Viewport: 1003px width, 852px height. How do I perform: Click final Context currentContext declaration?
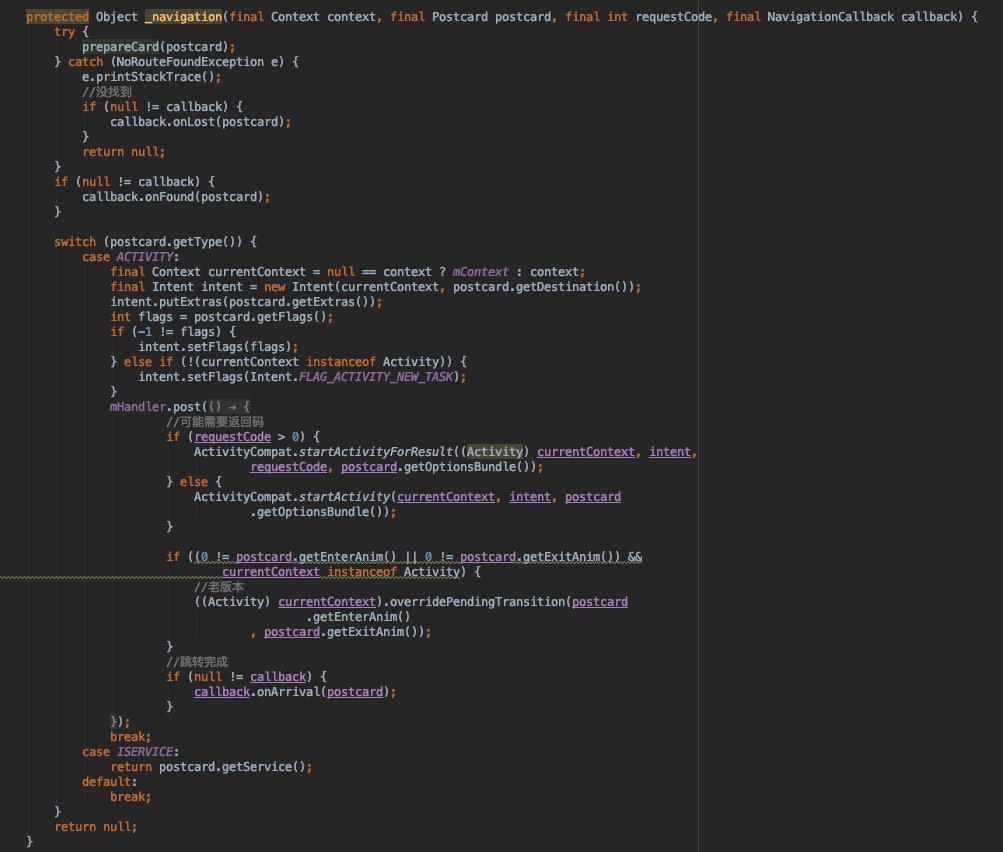(x=208, y=272)
